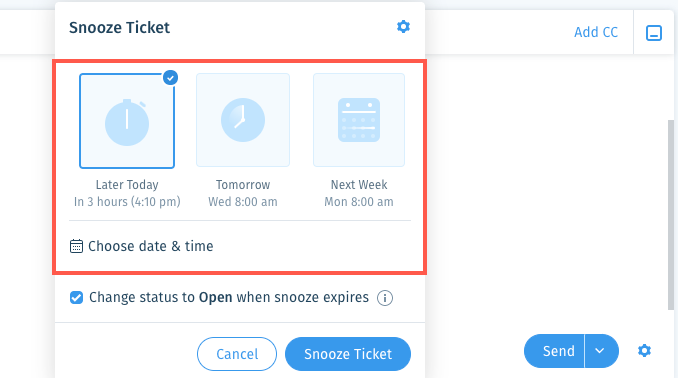Click the calendar icon beside Choose date
678x378 pixels.
(76, 246)
